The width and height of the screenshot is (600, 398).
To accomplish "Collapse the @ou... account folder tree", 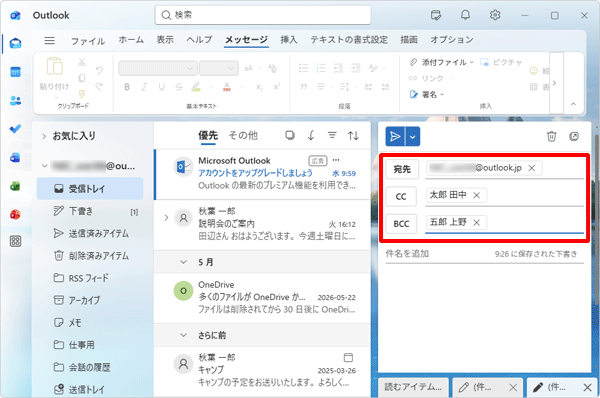I will pos(44,166).
